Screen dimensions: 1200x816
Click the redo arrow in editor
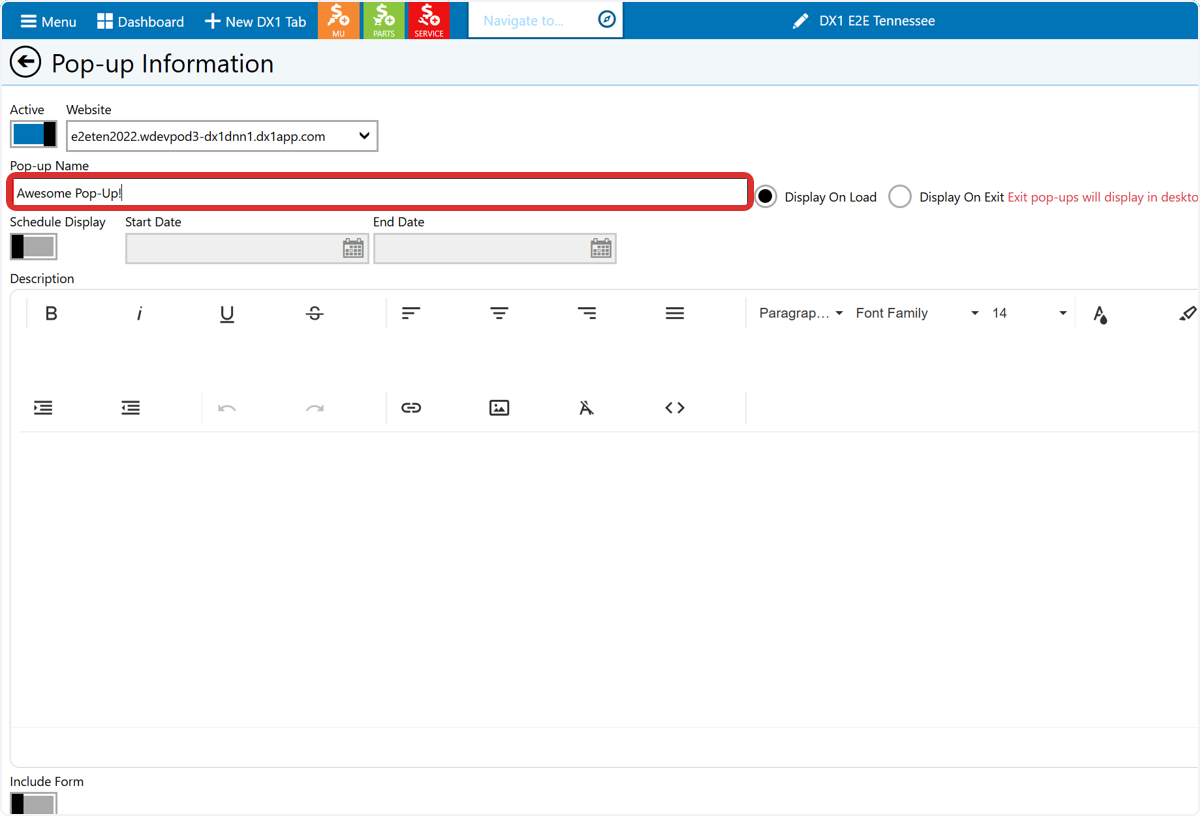coord(315,408)
